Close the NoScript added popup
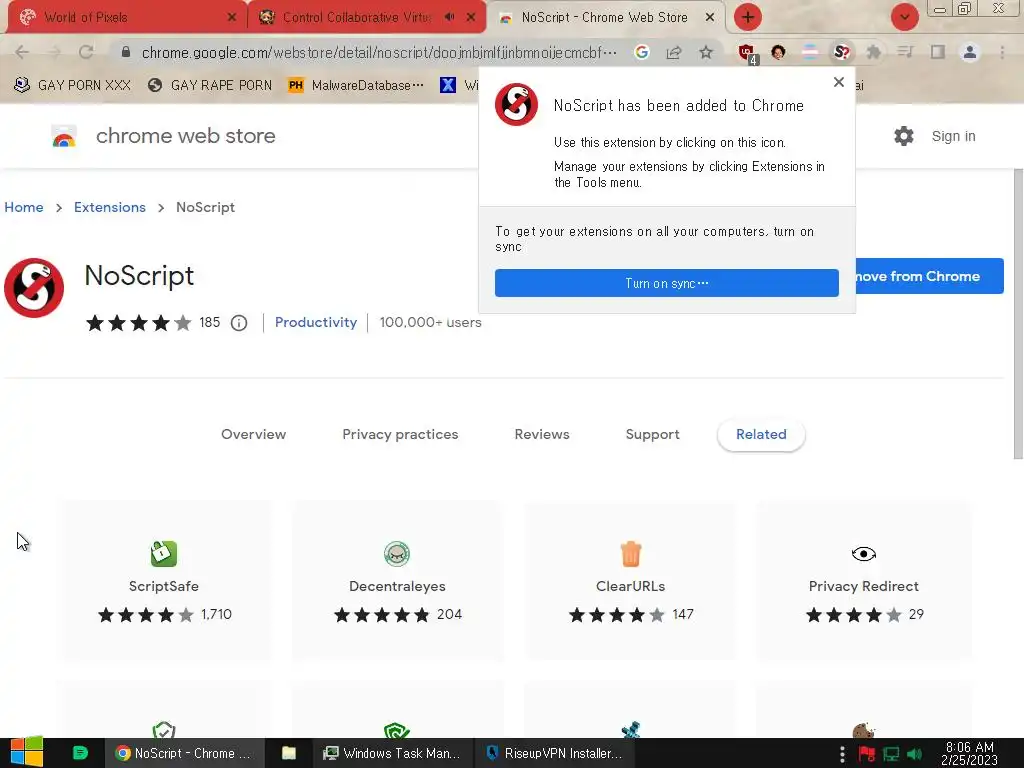1024x768 pixels. point(839,82)
